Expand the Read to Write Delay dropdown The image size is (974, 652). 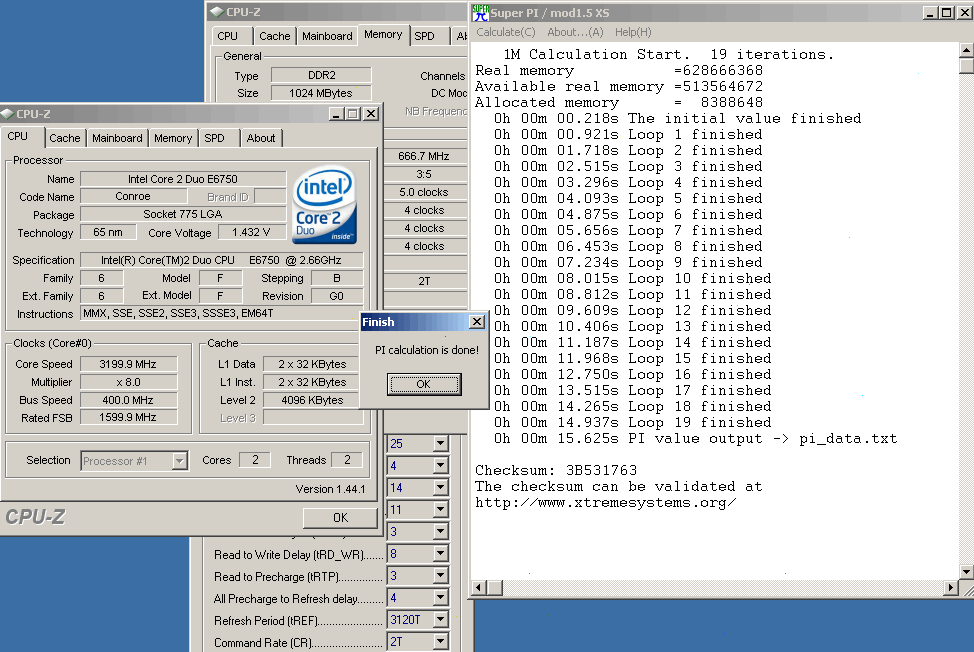(x=440, y=554)
